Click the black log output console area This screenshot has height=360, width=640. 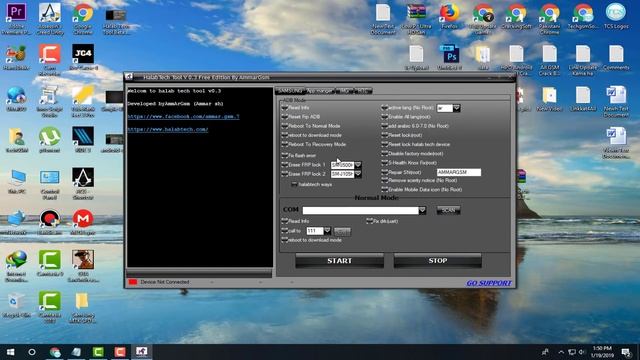(200, 177)
